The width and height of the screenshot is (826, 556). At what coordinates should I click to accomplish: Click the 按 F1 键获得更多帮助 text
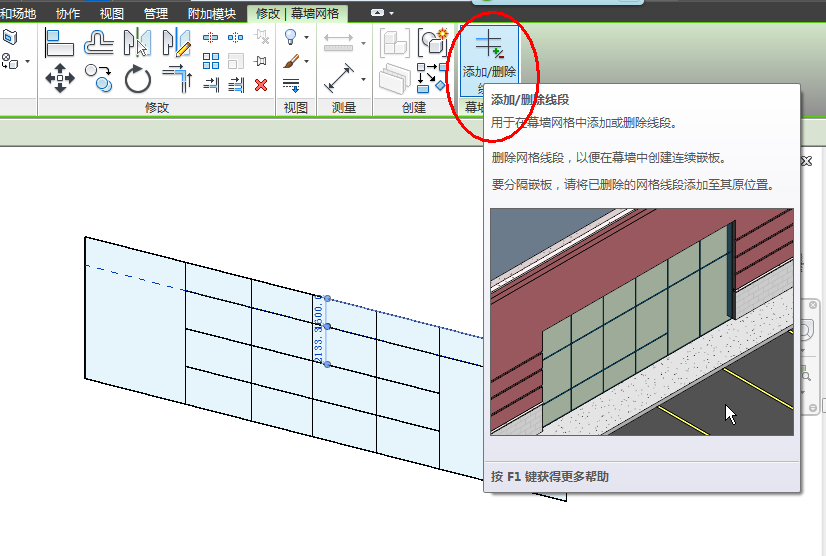pos(549,476)
